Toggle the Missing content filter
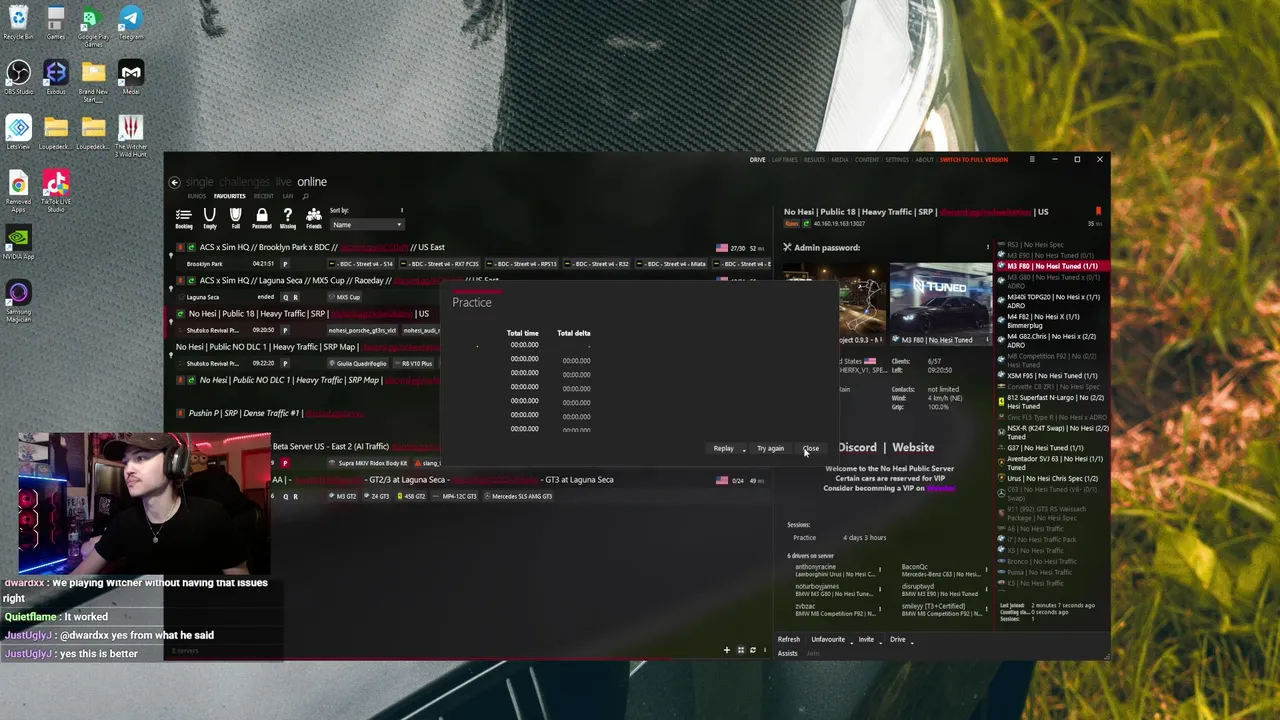This screenshot has width=1280, height=720. coord(288,218)
